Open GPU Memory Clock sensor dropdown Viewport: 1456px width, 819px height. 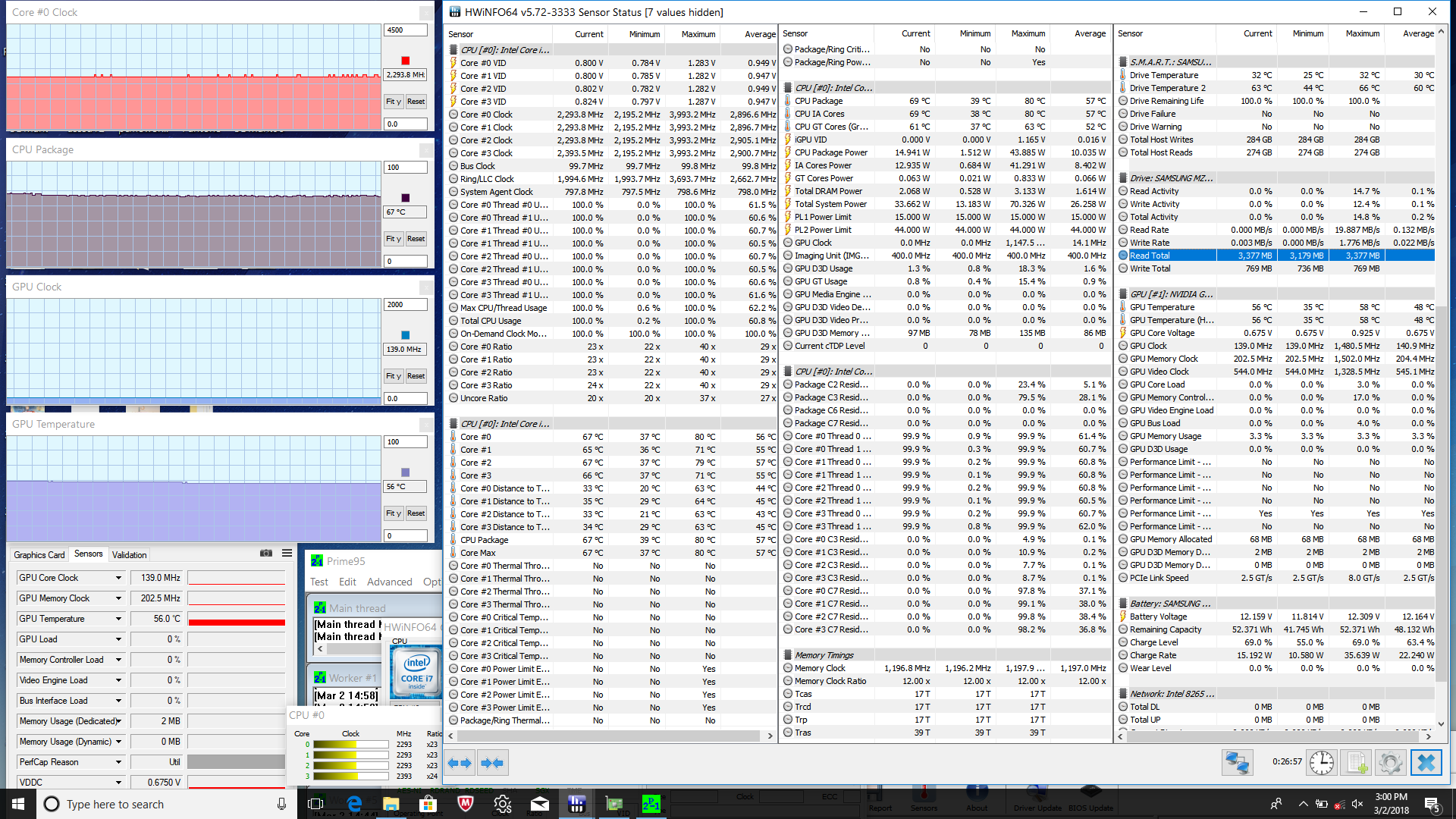click(118, 598)
